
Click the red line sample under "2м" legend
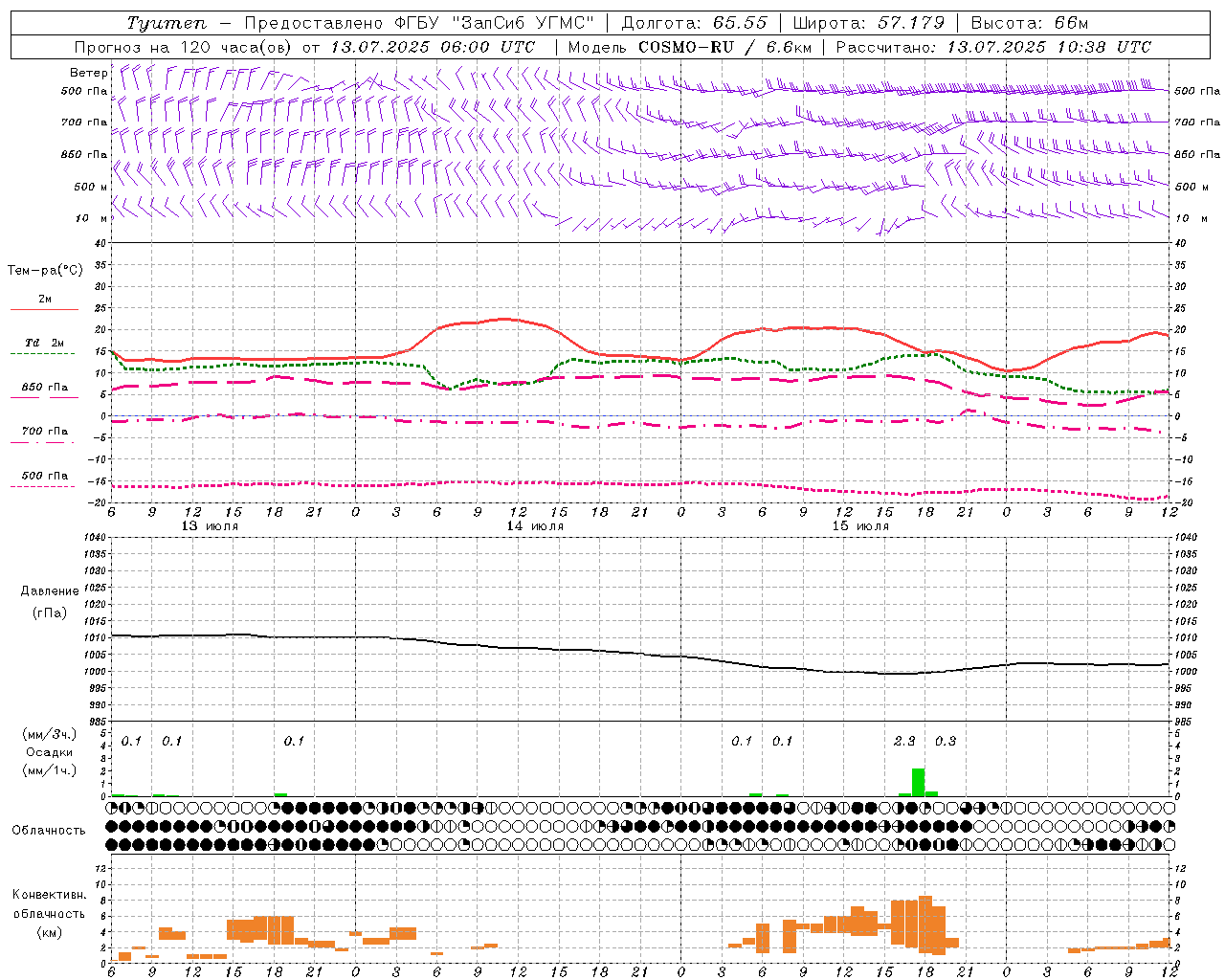point(44,309)
